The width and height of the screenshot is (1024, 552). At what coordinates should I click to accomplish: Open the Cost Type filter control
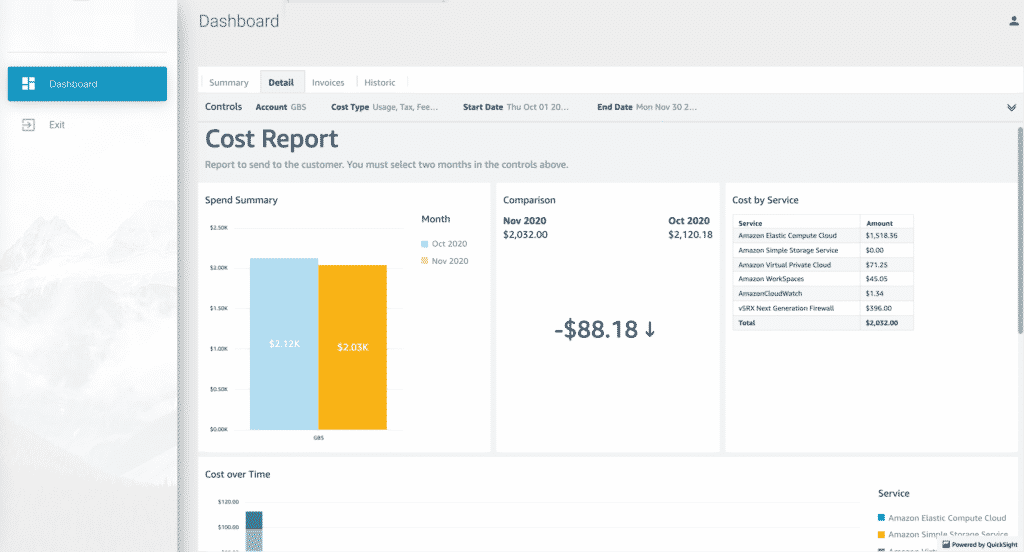(x=384, y=107)
